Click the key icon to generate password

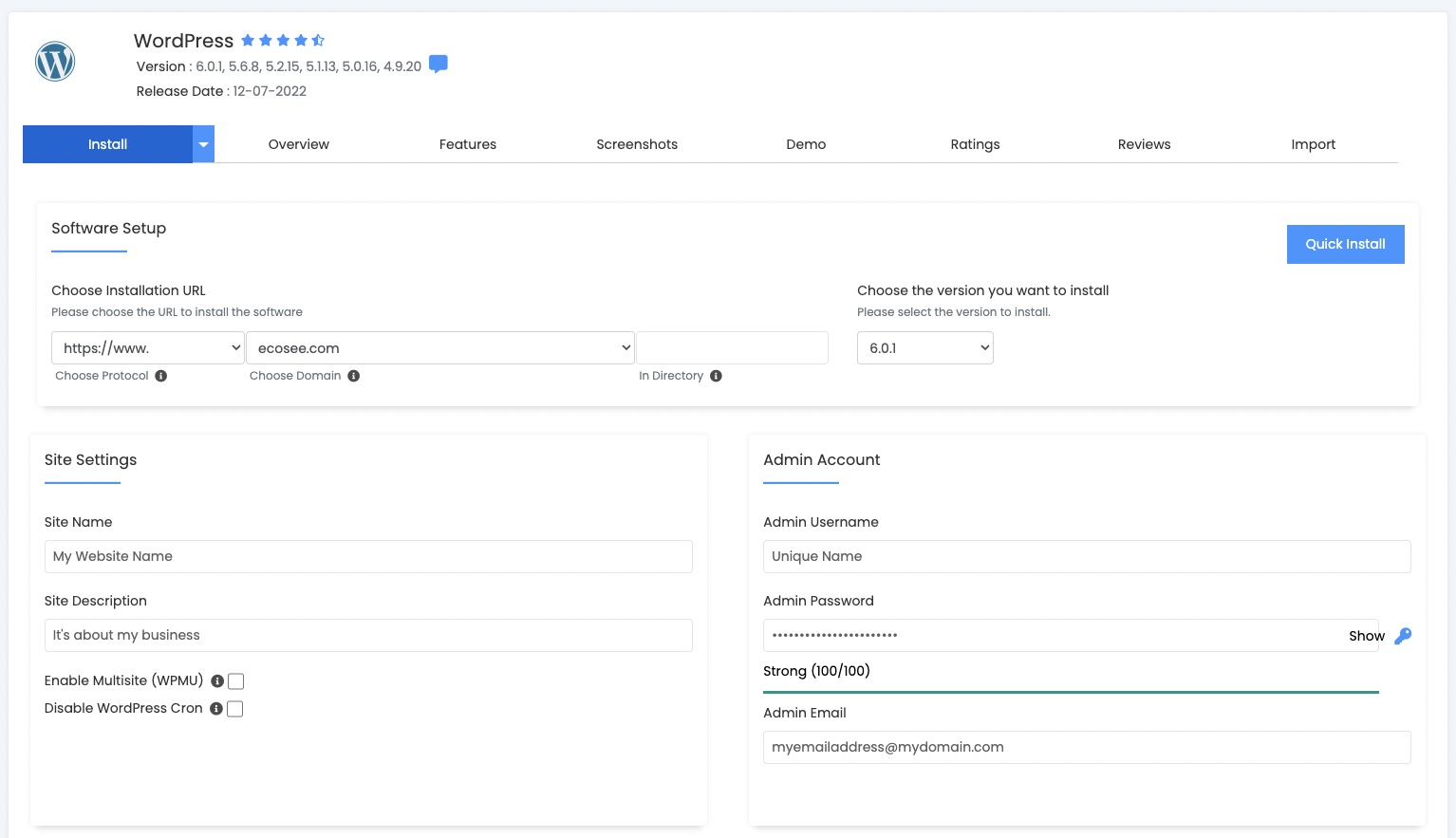point(1403,636)
